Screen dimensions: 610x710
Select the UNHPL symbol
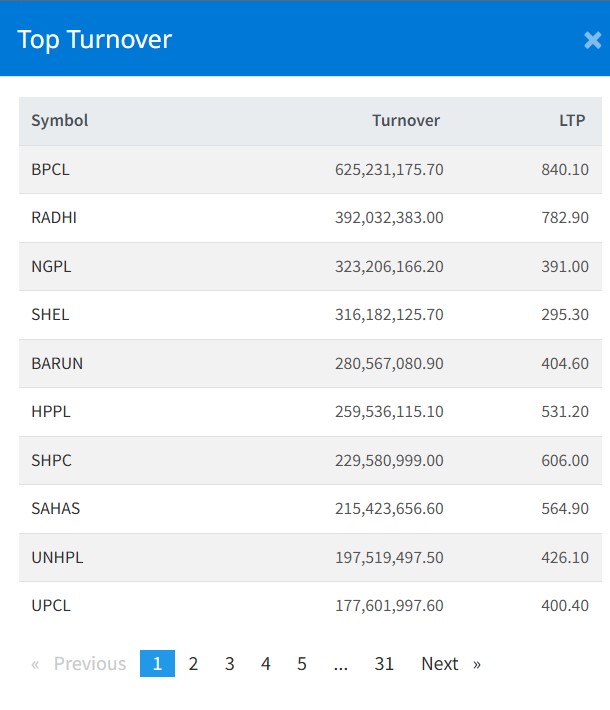(x=57, y=558)
